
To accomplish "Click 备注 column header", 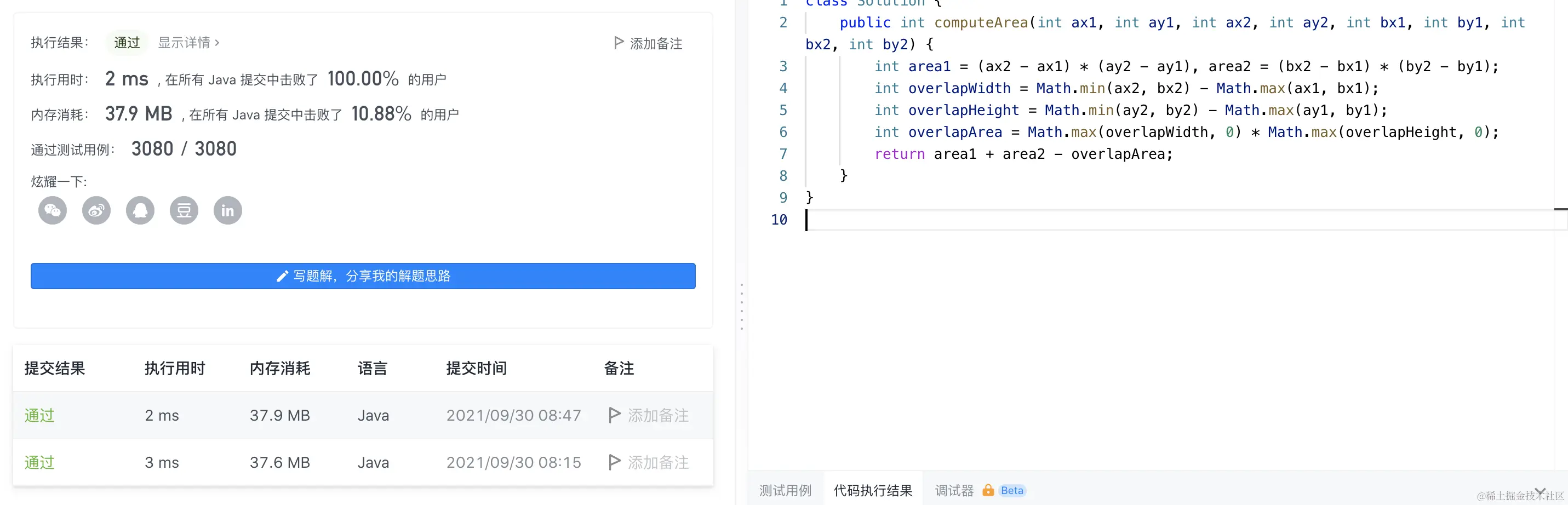I will coord(619,368).
